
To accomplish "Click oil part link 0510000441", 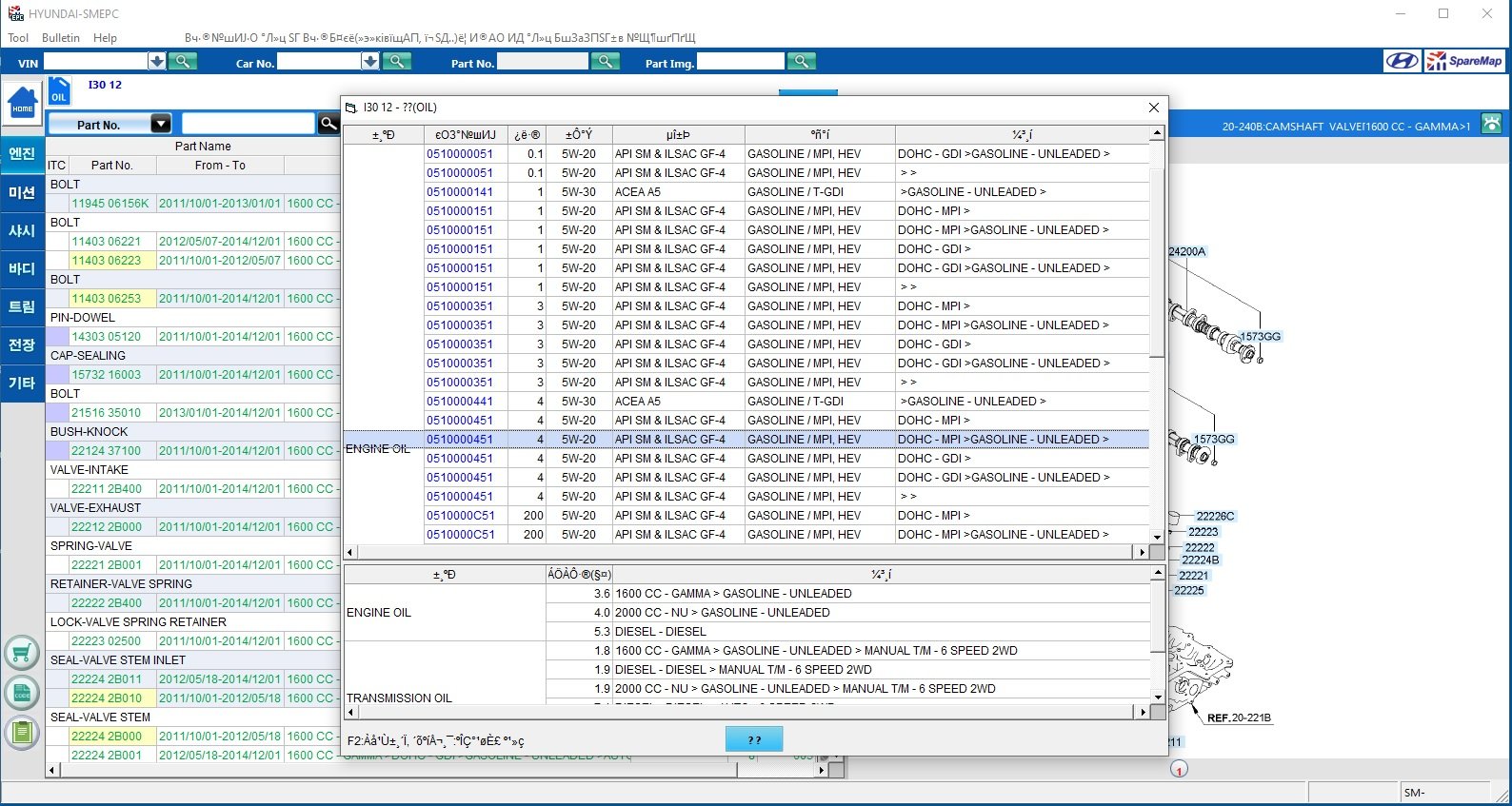I will [460, 402].
